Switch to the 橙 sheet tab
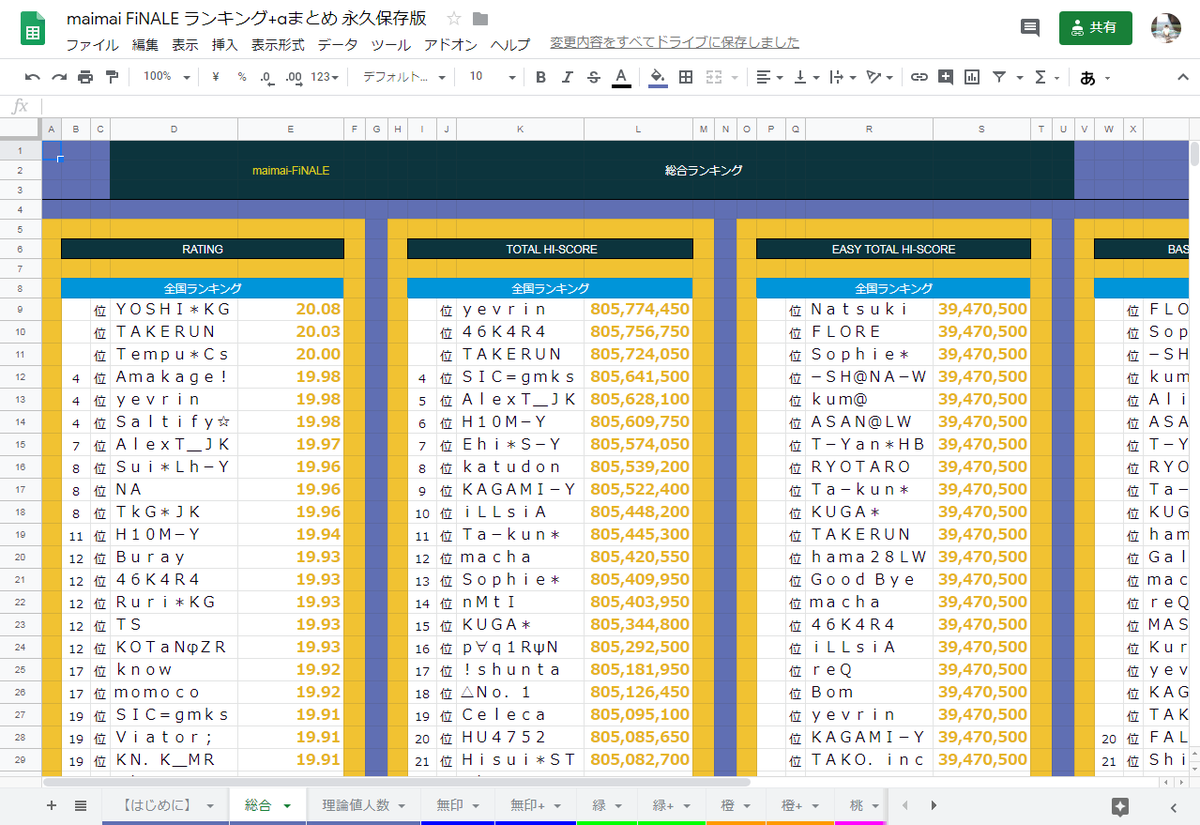The image size is (1200, 825). [735, 805]
